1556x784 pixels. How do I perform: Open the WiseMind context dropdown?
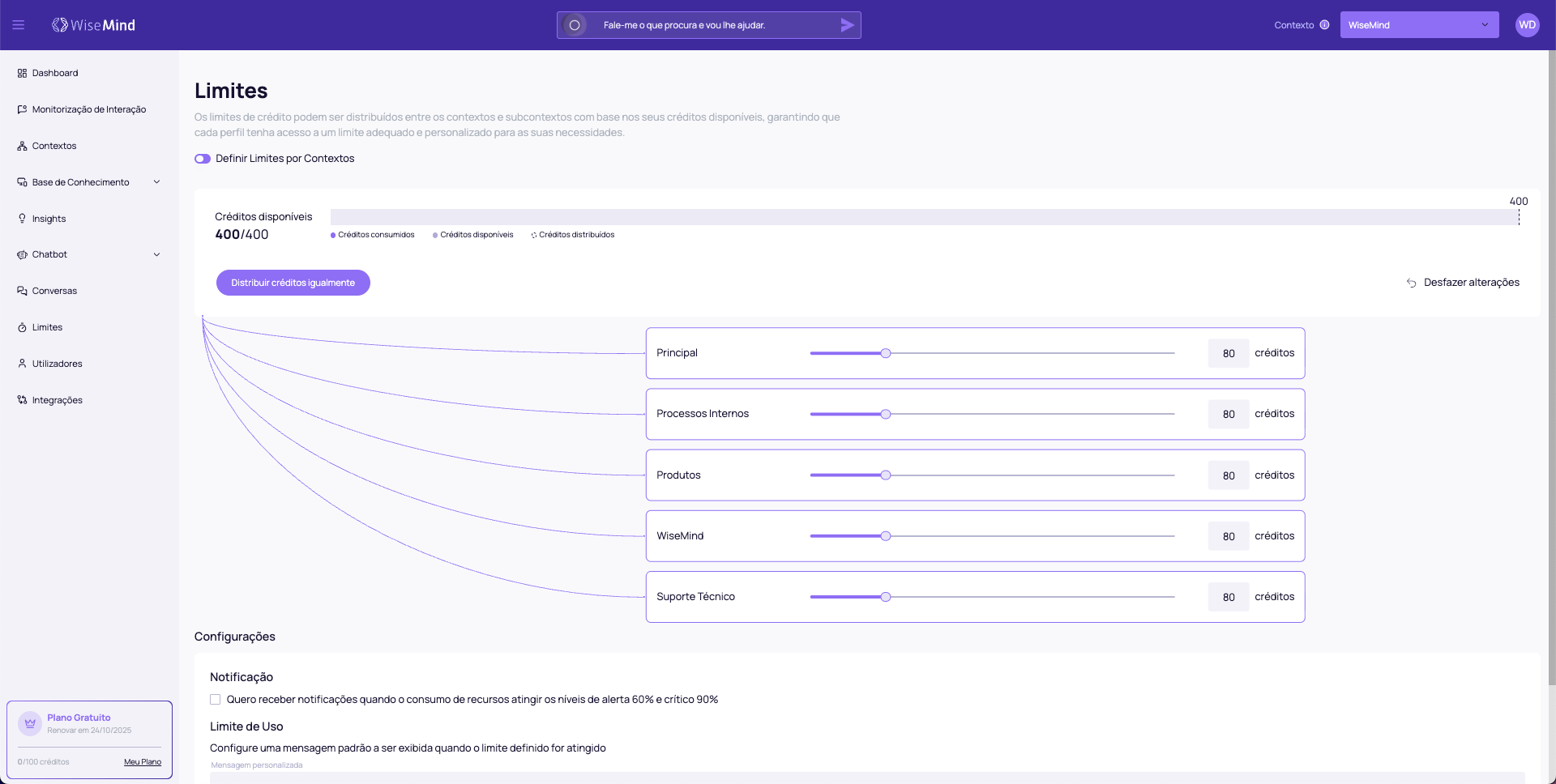[x=1418, y=25]
